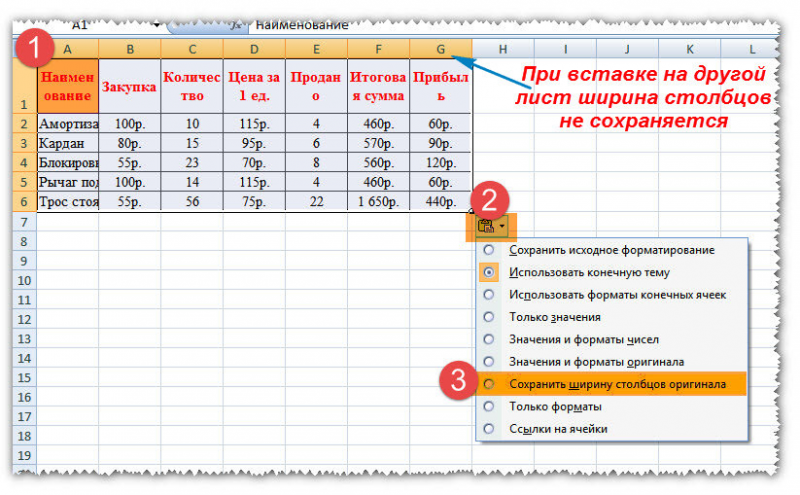This screenshot has width=800, height=495.
Task: Click the '570р.' total cell
Action: pyautogui.click(x=378, y=143)
